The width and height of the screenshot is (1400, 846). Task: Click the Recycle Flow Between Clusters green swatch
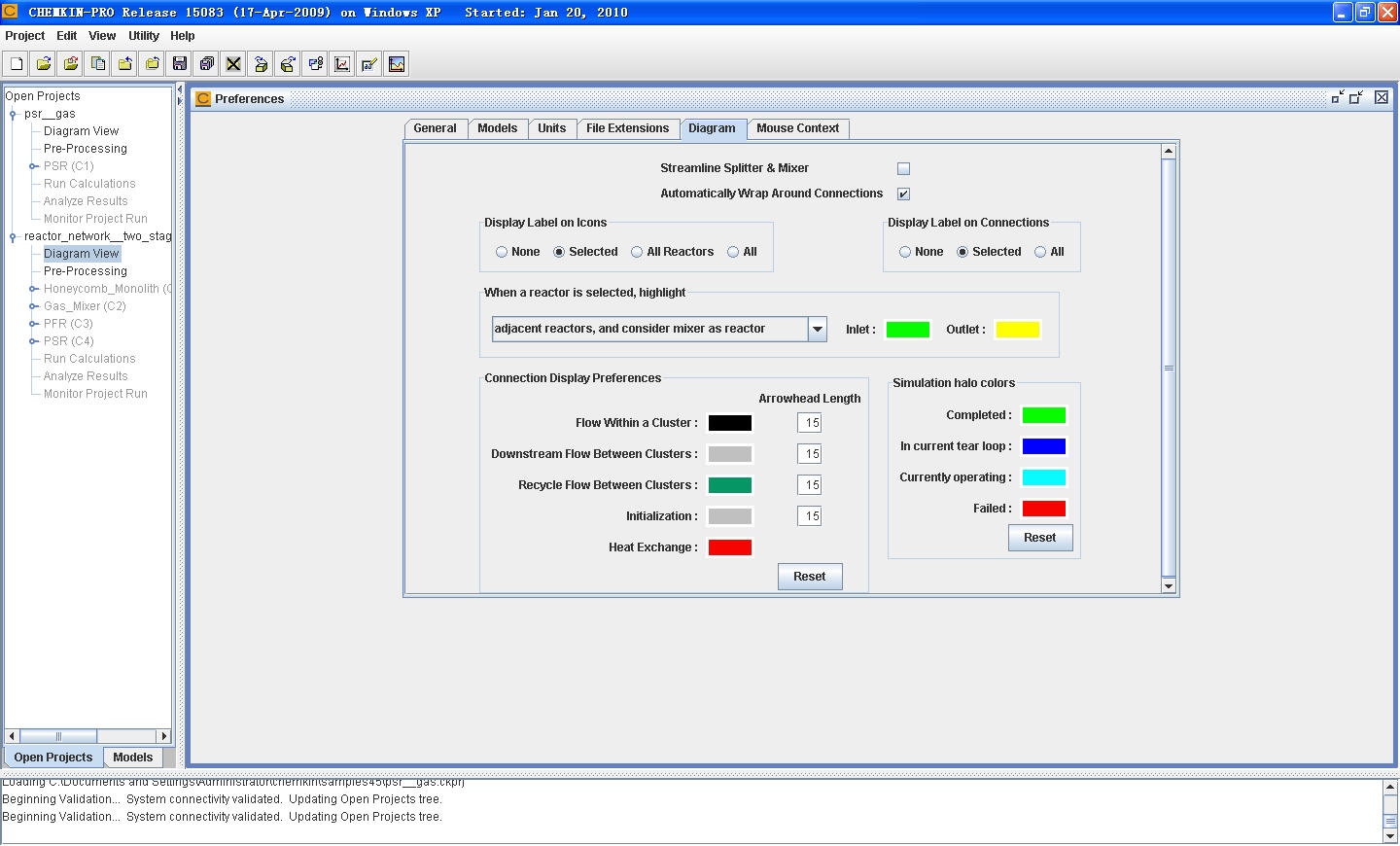(730, 485)
